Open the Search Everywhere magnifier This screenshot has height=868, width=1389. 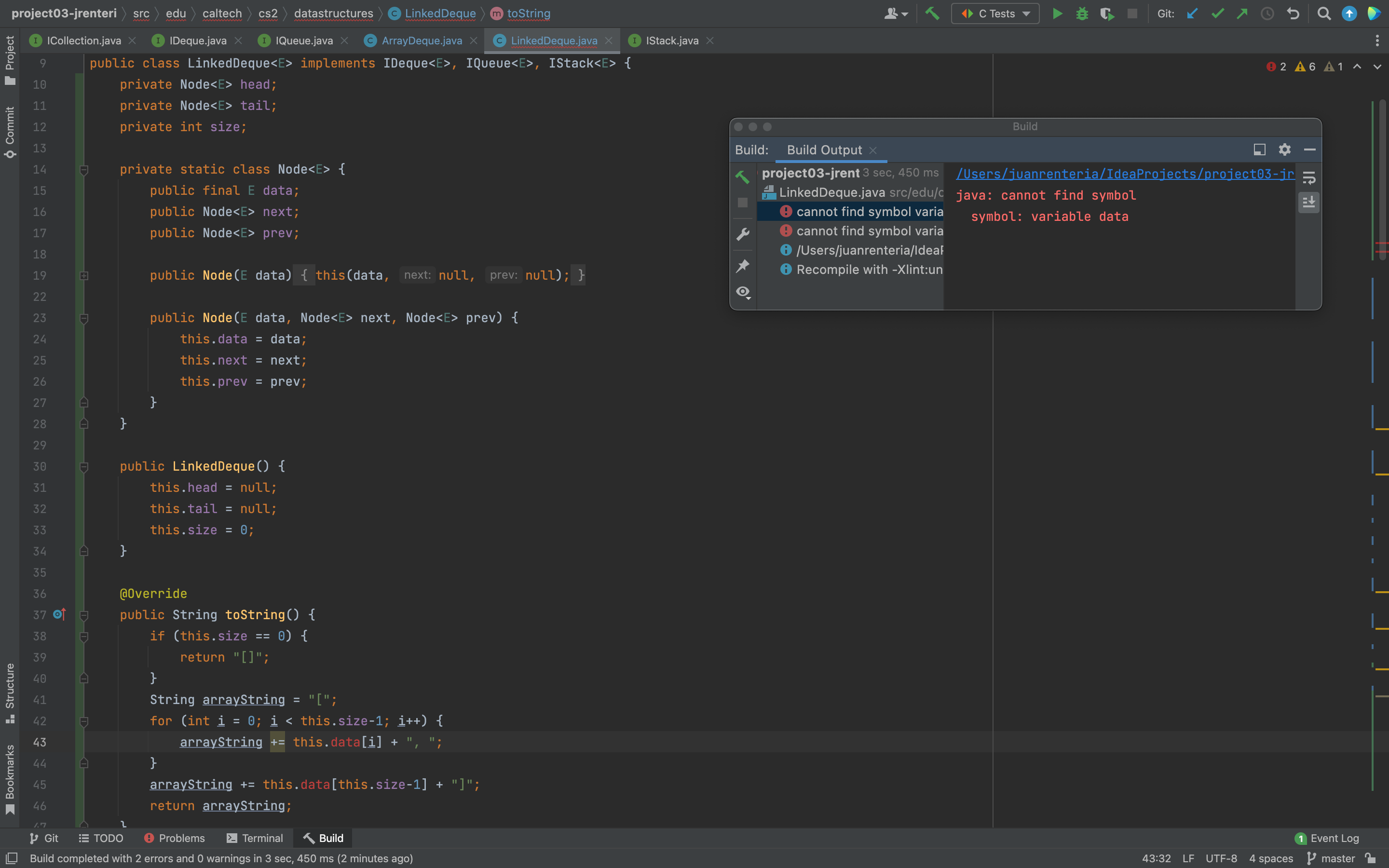[1324, 13]
